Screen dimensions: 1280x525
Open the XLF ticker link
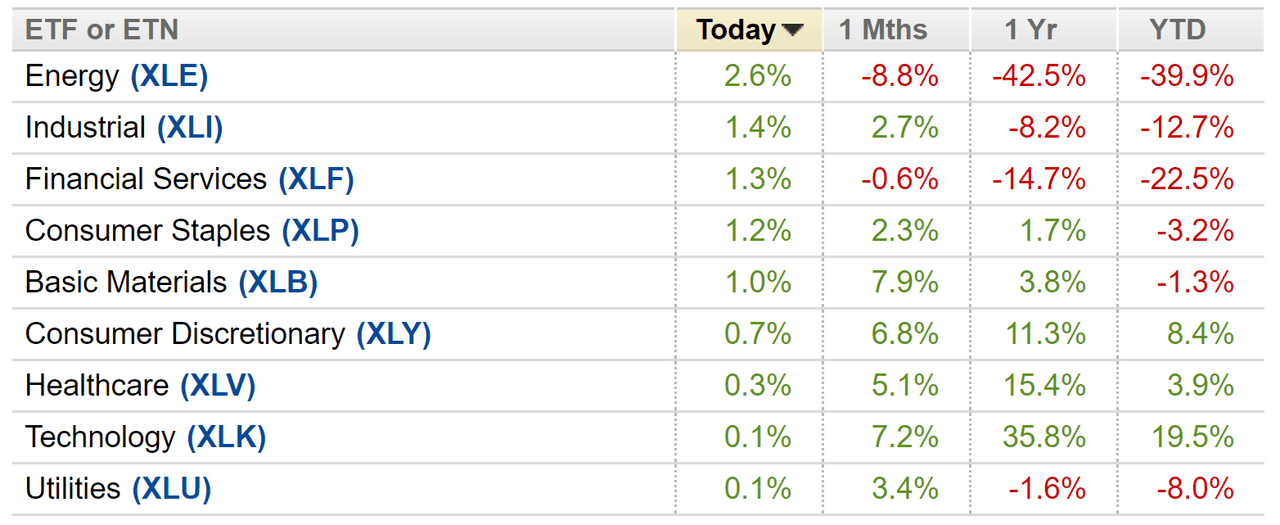[316, 179]
